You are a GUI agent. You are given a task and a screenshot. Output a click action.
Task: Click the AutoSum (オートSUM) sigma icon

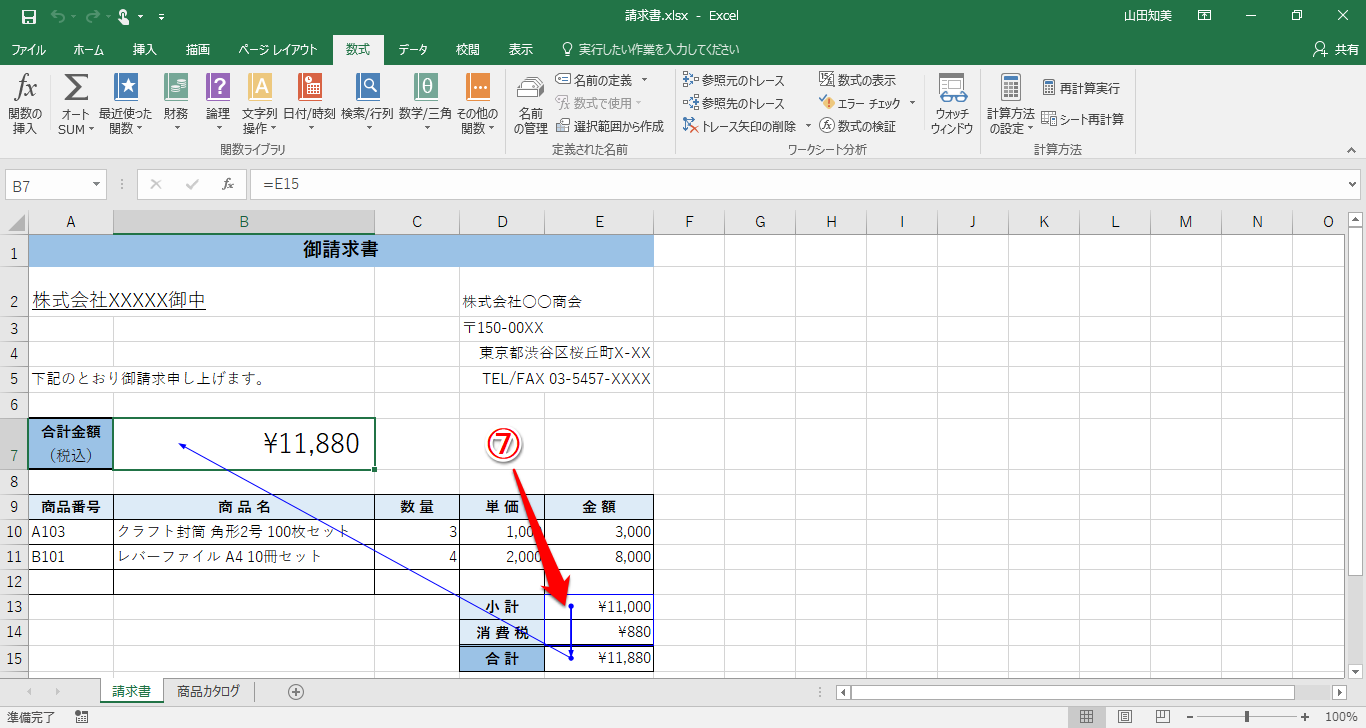pos(76,88)
